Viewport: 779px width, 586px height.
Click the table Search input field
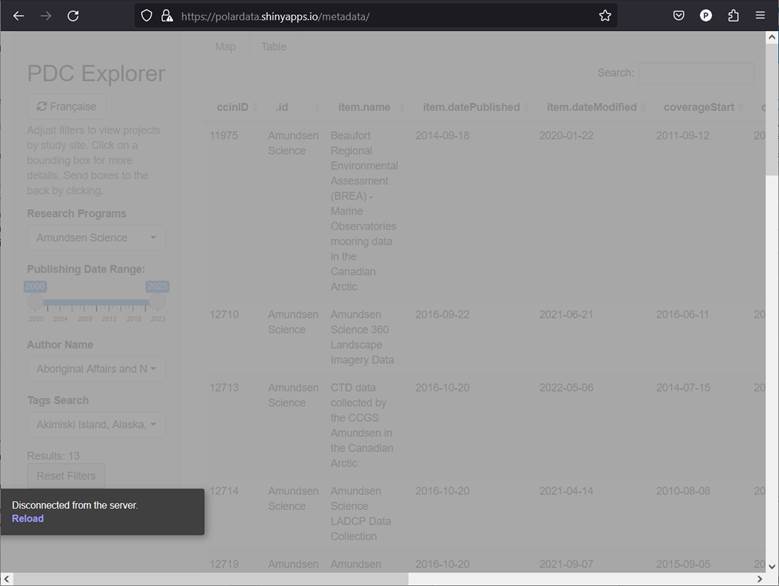point(697,73)
